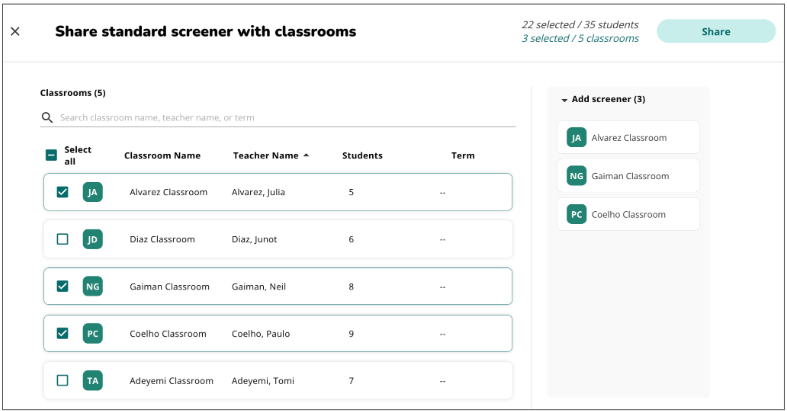This screenshot has height=411, width=787.
Task: Click the search magnifier icon
Action: [47, 118]
